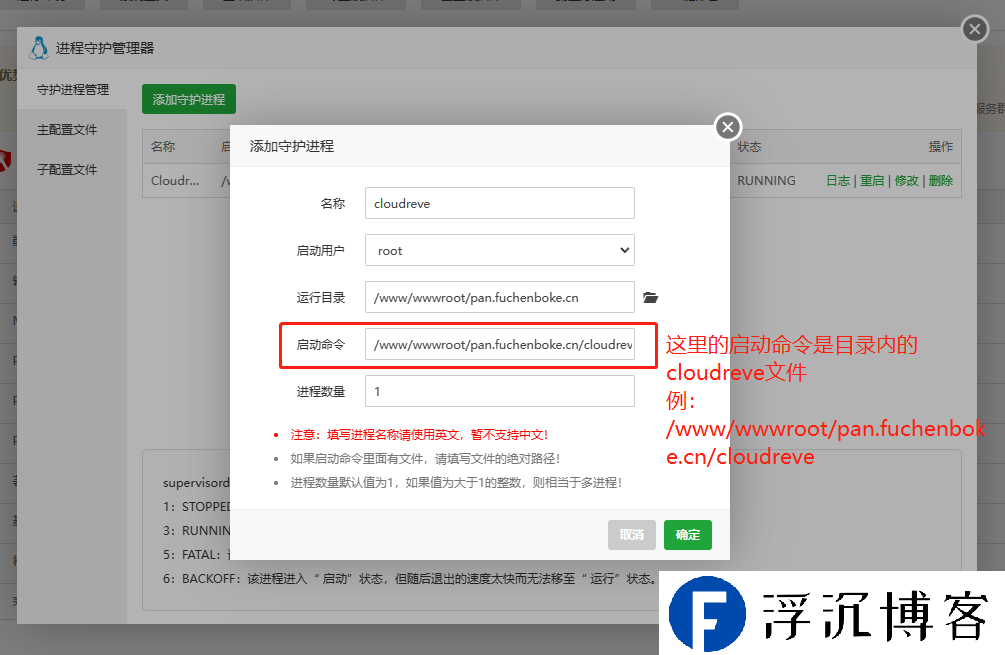Click the 启动命令 input field
1005x655 pixels.
point(499,344)
